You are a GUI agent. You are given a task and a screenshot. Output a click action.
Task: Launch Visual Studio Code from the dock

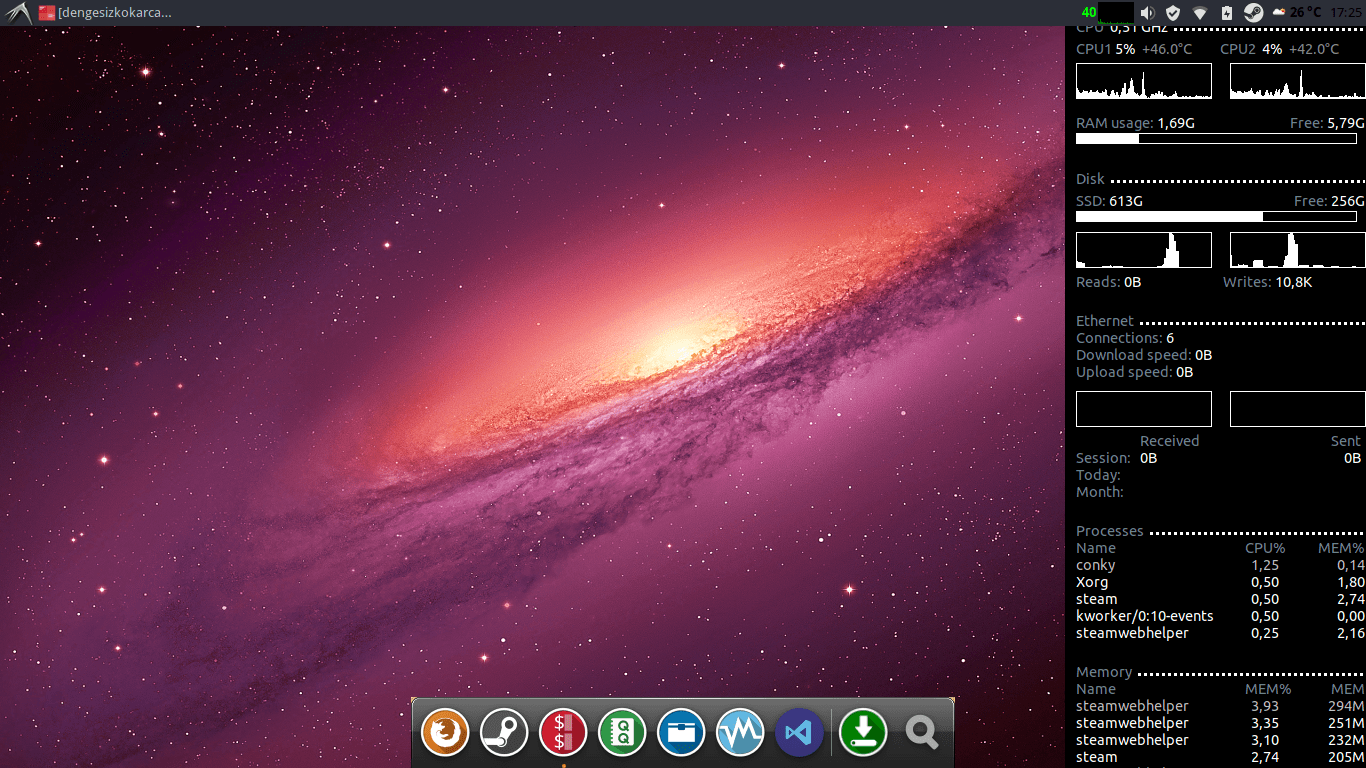pos(798,732)
